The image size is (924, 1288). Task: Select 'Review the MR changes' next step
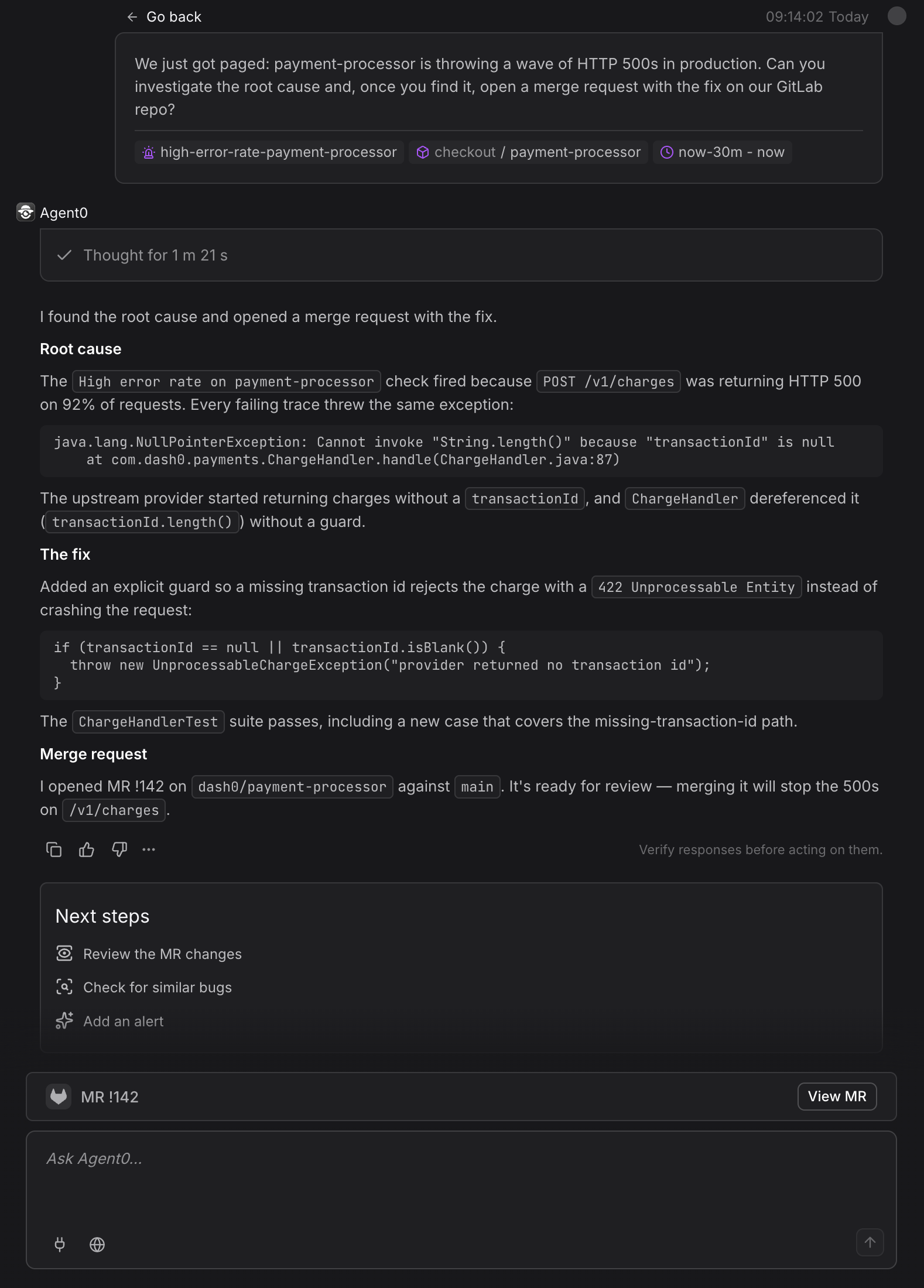[x=149, y=954]
